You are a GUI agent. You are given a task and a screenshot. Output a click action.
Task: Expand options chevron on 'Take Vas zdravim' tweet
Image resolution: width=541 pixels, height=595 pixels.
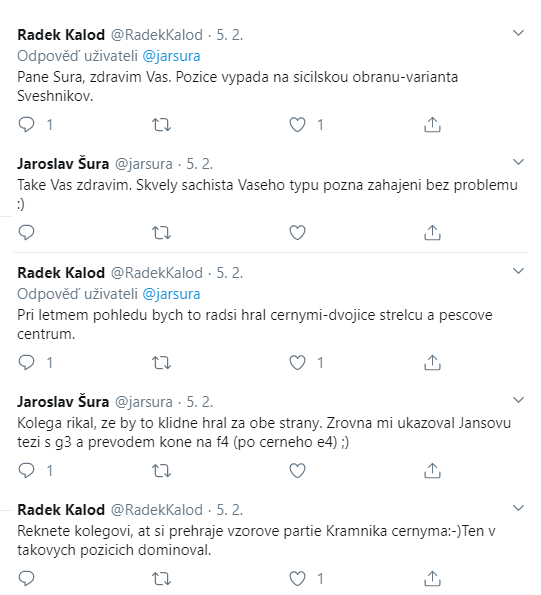(518, 162)
